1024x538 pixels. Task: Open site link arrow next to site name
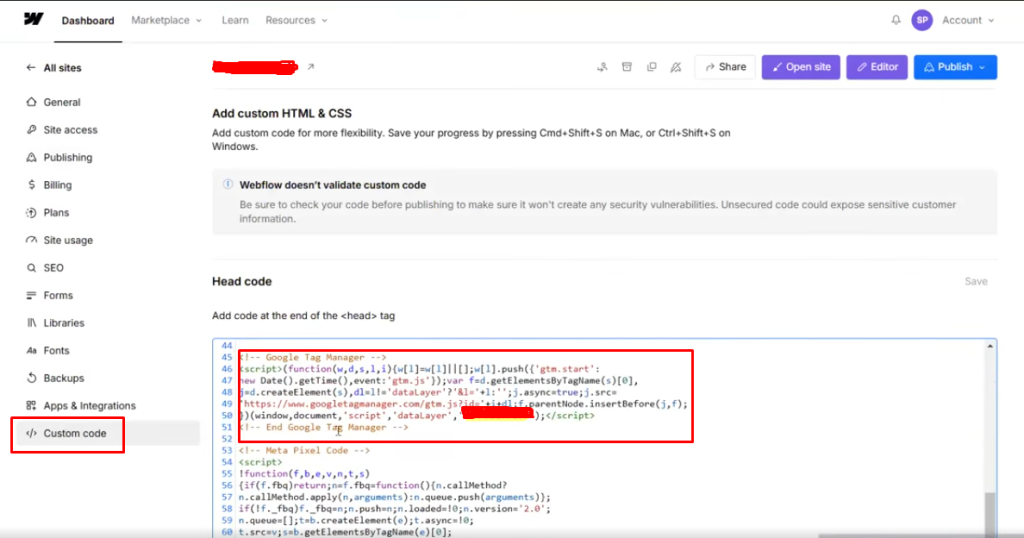310,67
